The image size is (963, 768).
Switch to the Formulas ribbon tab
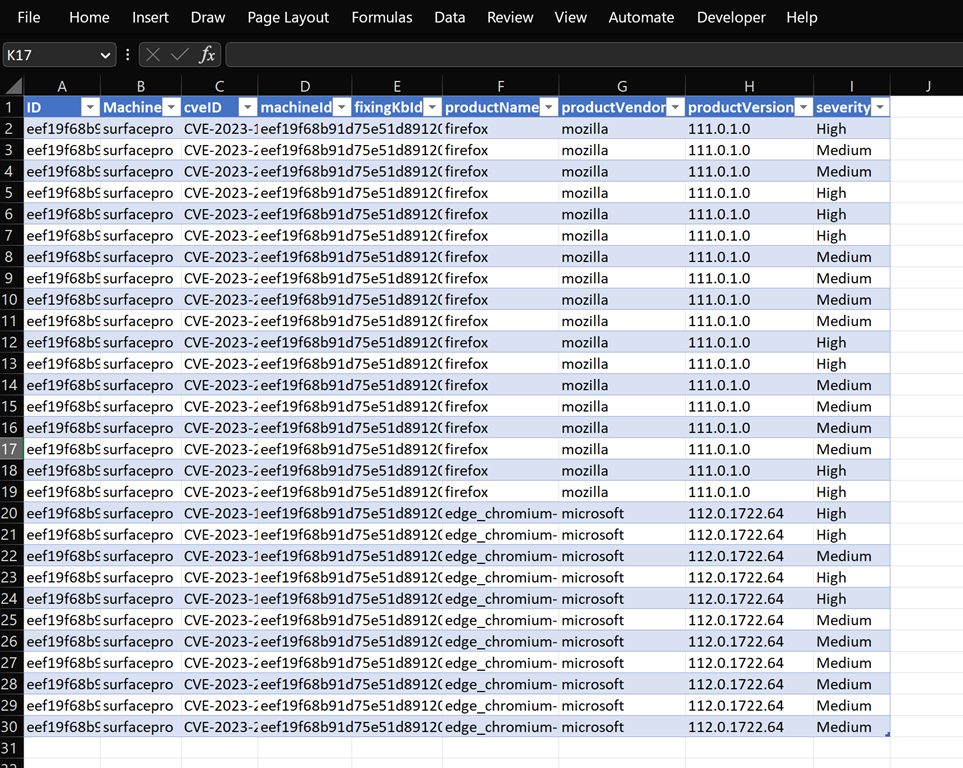381,17
